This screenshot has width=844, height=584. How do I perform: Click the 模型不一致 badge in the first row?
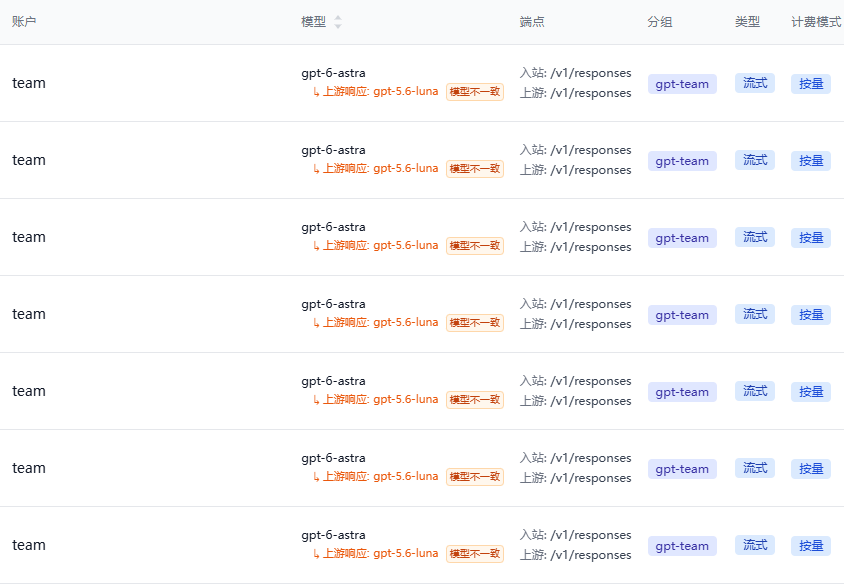tap(475, 92)
